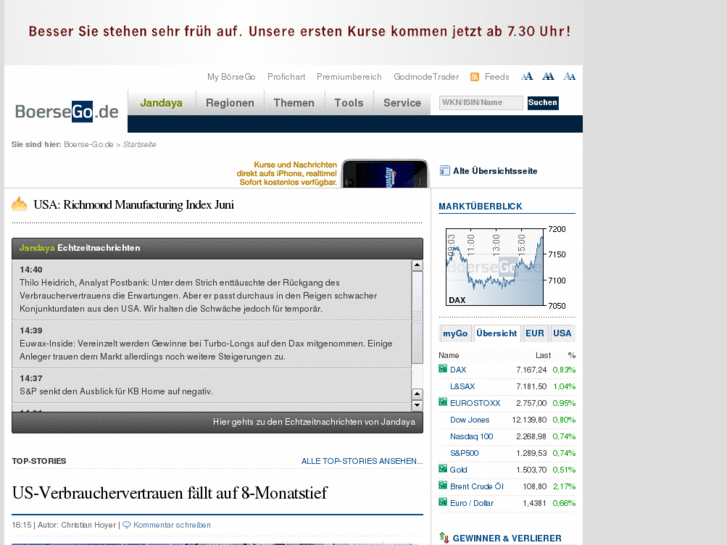The height and width of the screenshot is (545, 727).
Task: Click the news list scrollbar thumb
Action: pyautogui.click(x=417, y=317)
